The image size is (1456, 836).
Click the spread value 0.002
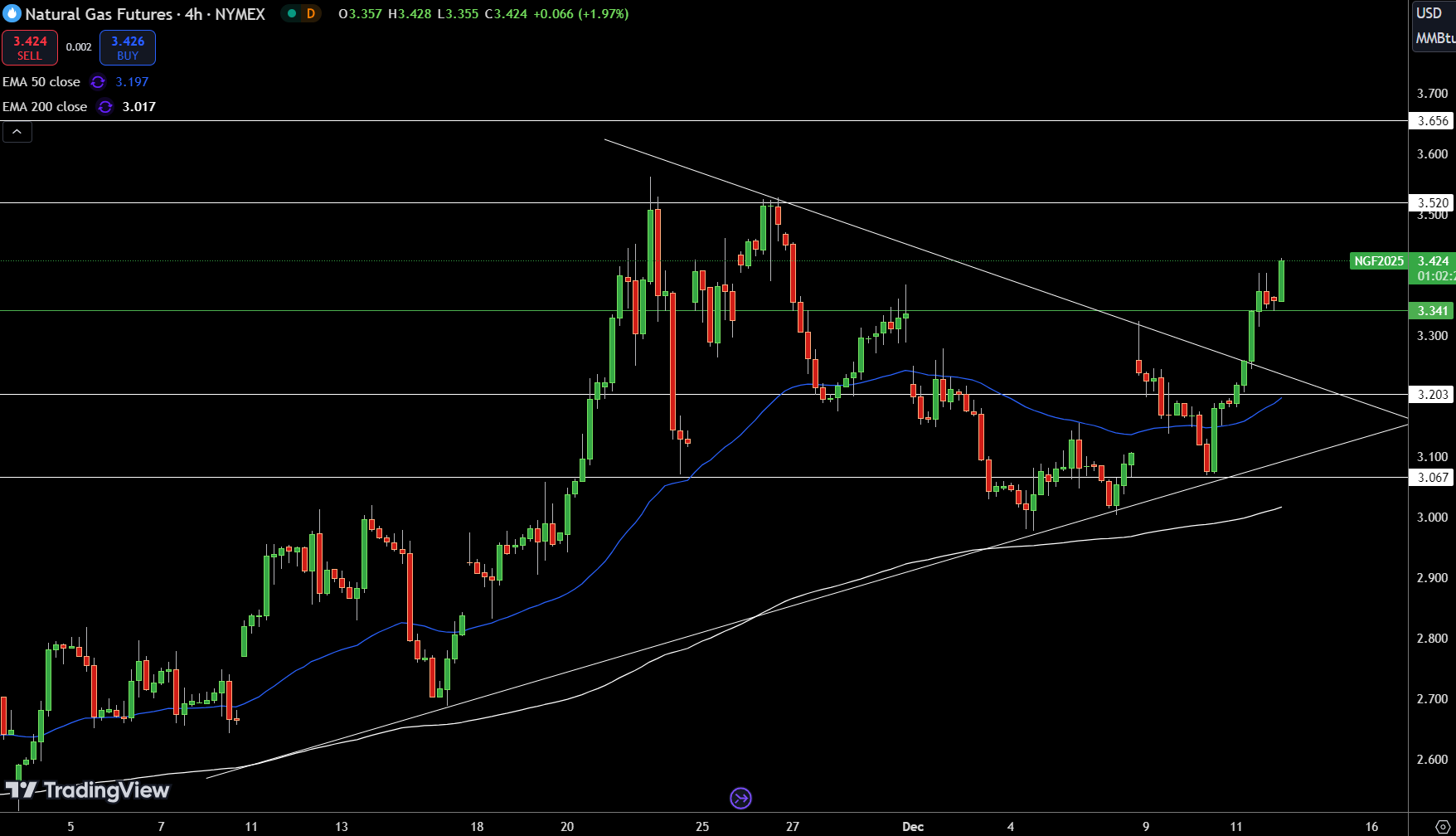coord(79,47)
